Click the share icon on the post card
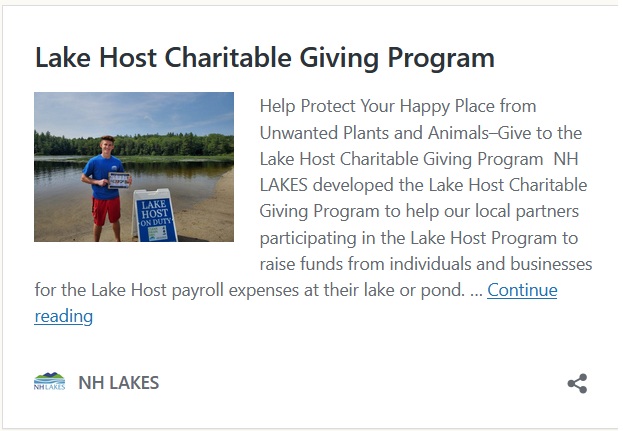Image resolution: width=623 pixels, height=431 pixels. [577, 383]
